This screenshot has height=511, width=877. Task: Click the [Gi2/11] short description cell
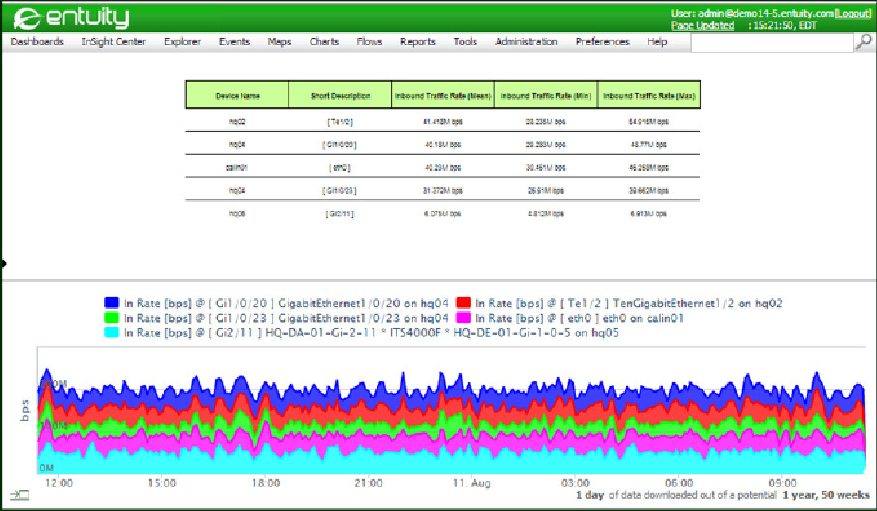coord(340,214)
